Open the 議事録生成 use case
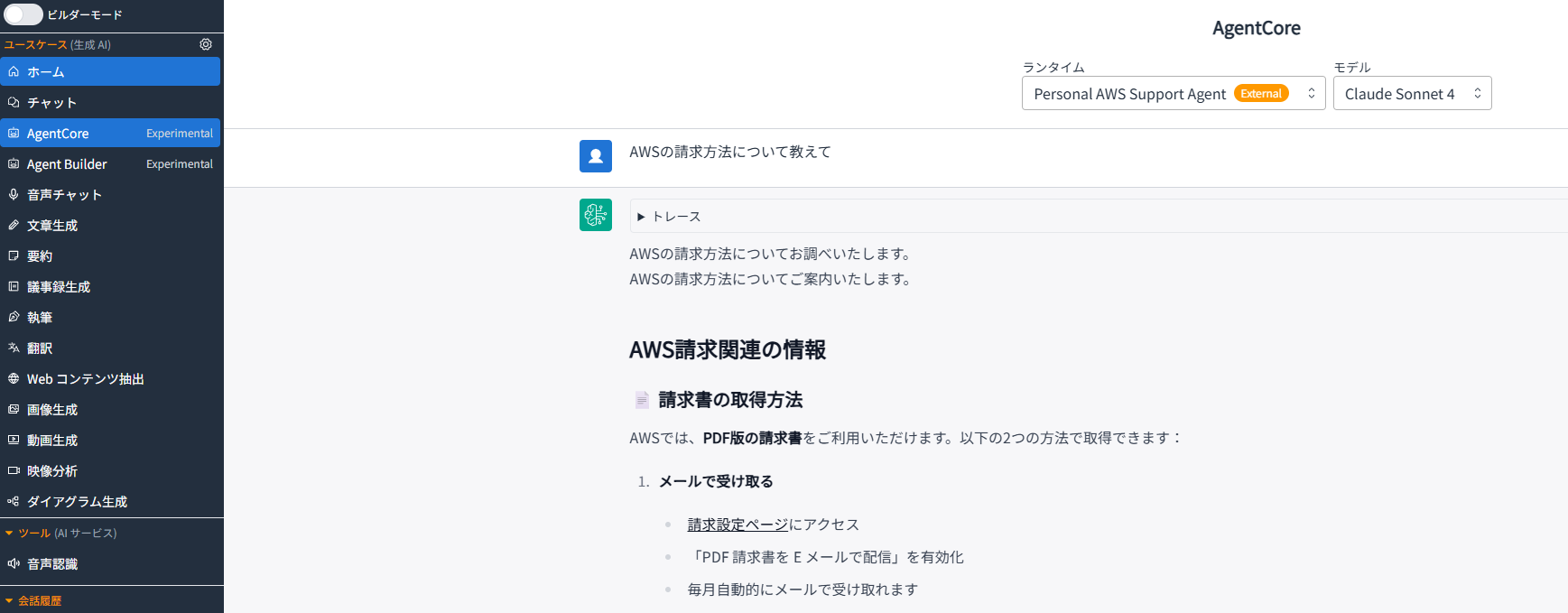This screenshot has height=613, width=1568. (110, 286)
